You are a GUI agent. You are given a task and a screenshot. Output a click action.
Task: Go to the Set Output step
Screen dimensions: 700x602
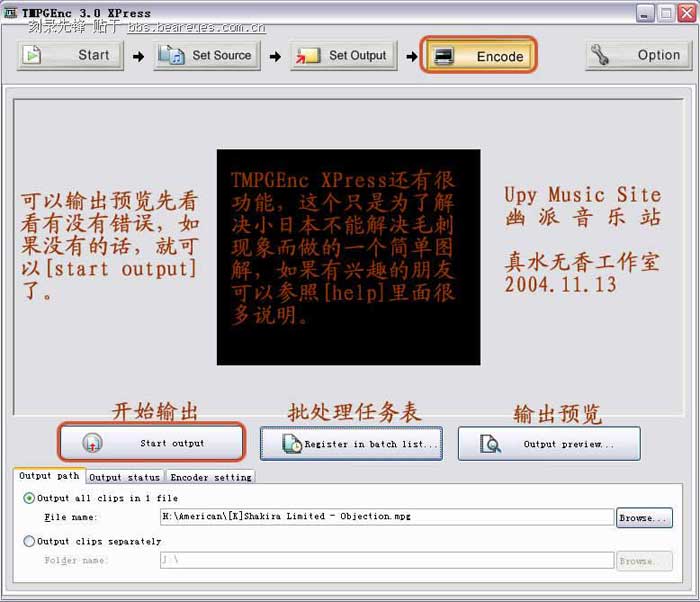[344, 55]
